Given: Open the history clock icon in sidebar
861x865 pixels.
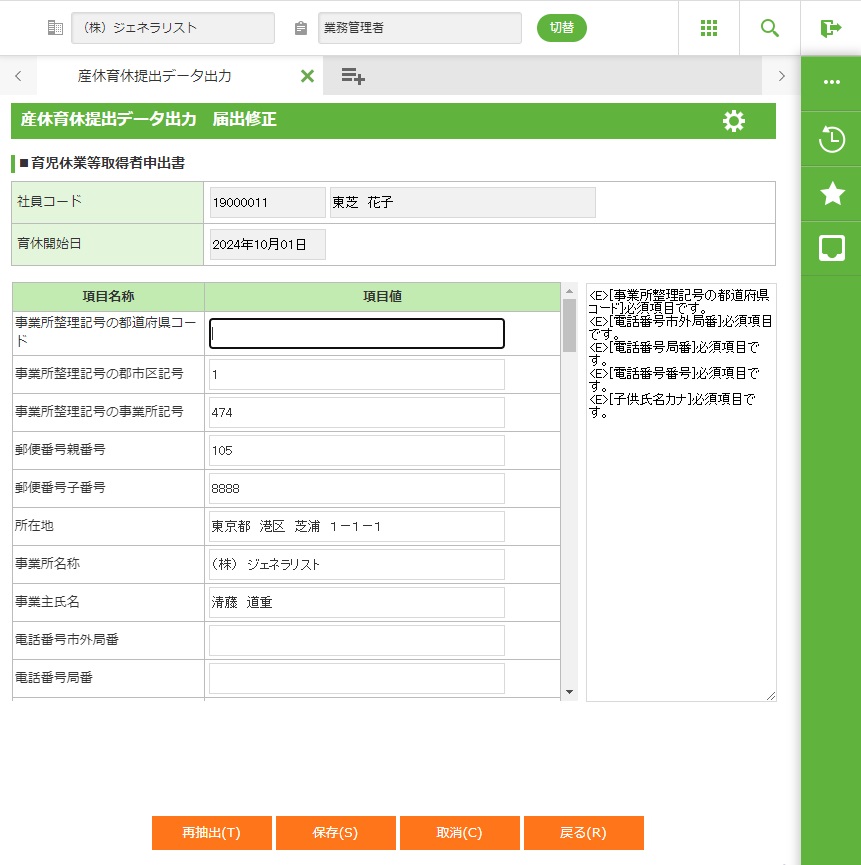Looking at the screenshot, I should (831, 140).
